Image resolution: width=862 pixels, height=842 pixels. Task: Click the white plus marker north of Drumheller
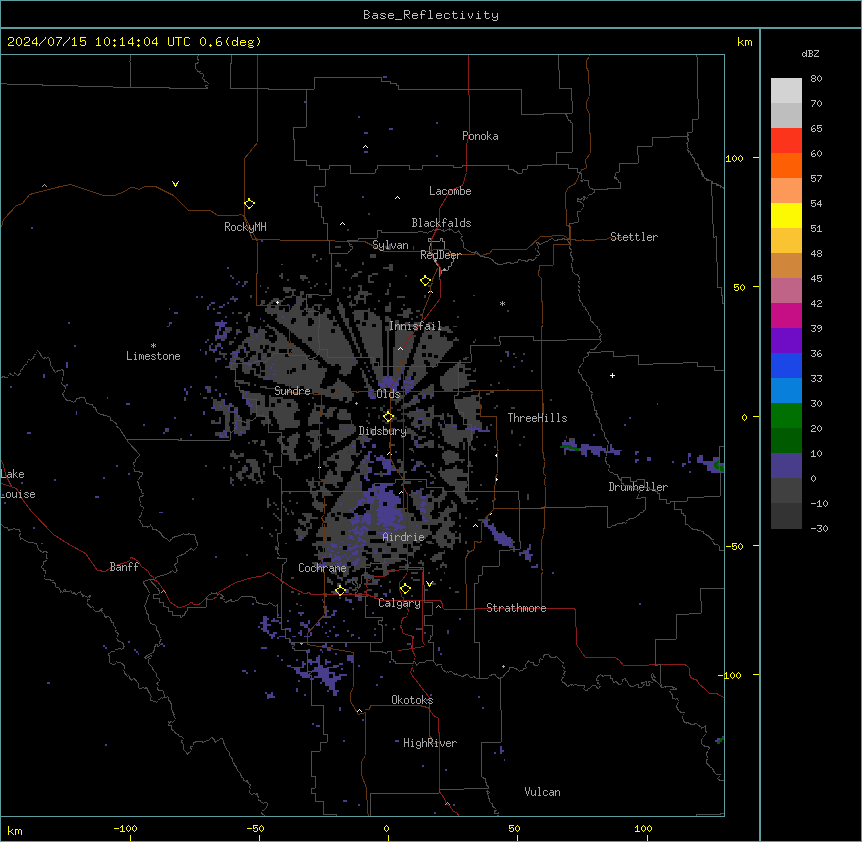coord(612,375)
